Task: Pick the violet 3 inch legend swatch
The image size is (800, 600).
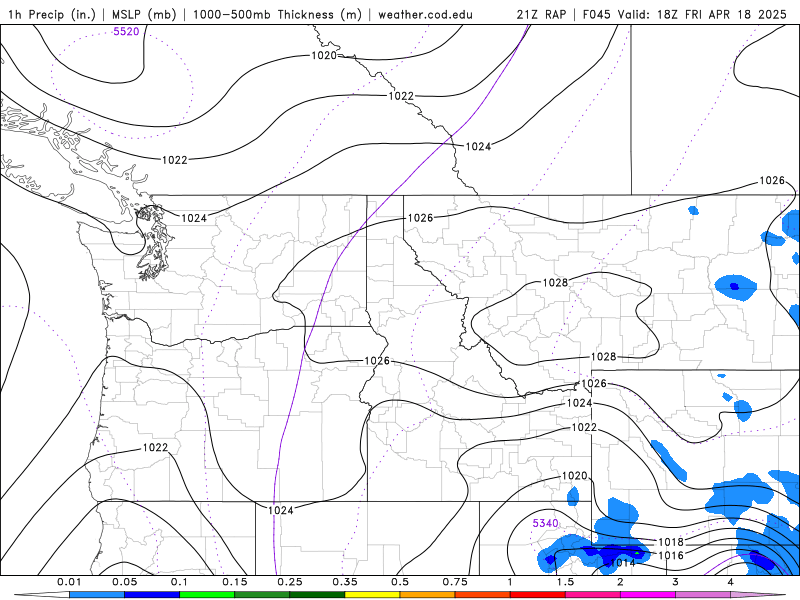Action: (703, 595)
